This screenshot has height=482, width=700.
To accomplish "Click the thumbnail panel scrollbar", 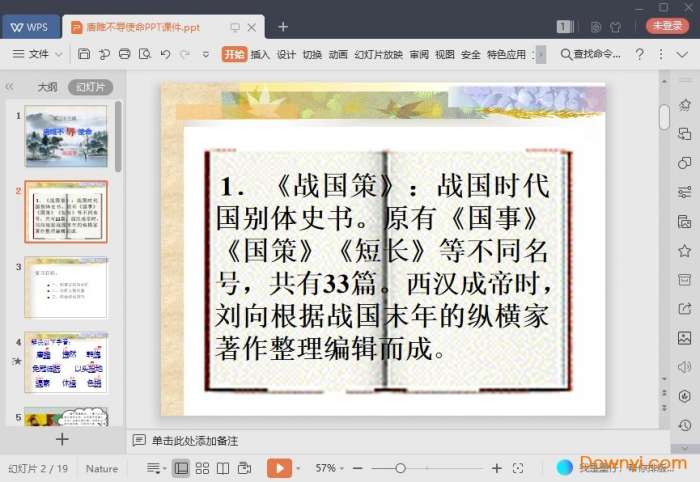I will pos(118,137).
